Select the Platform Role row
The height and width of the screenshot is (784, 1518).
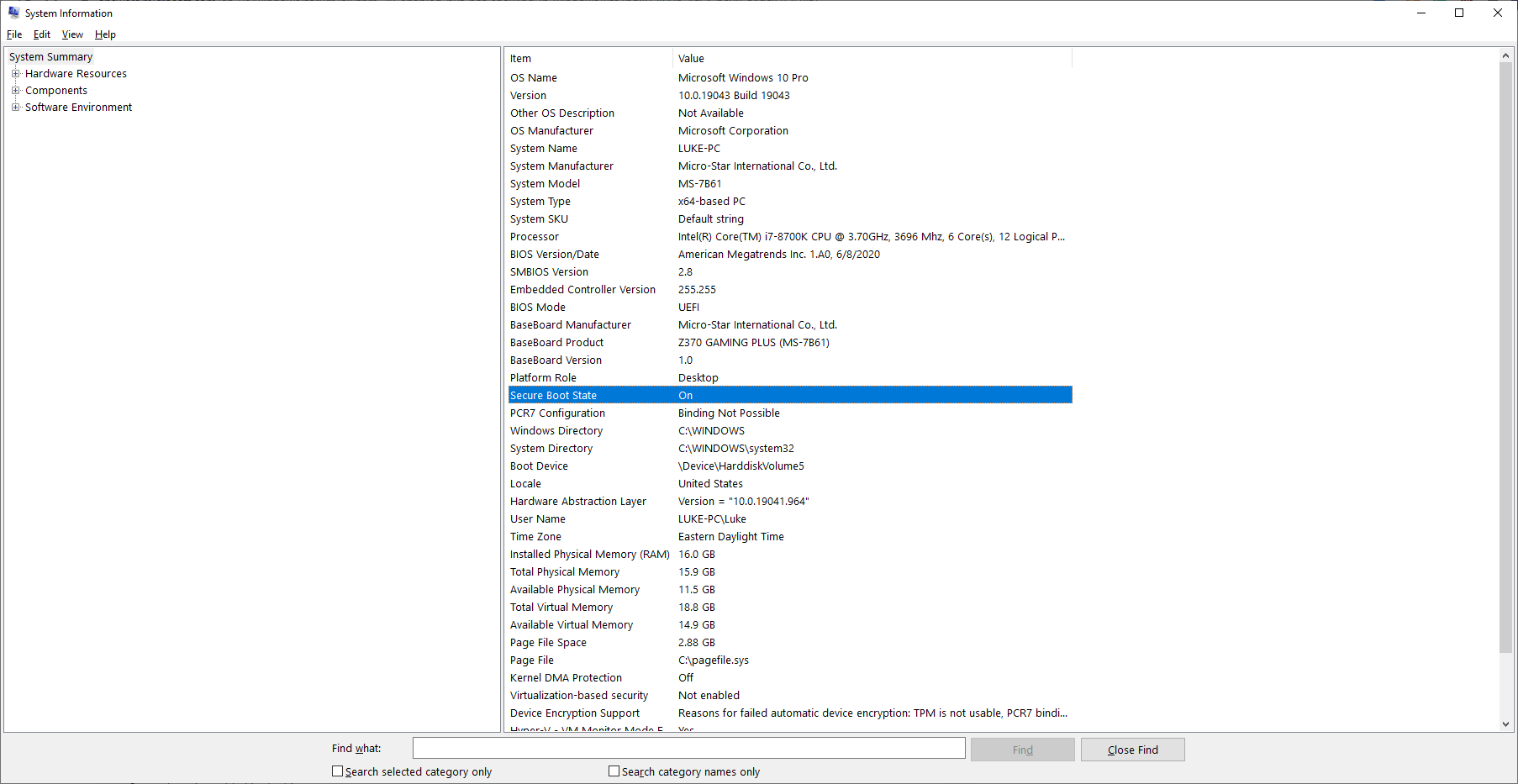[x=790, y=378]
